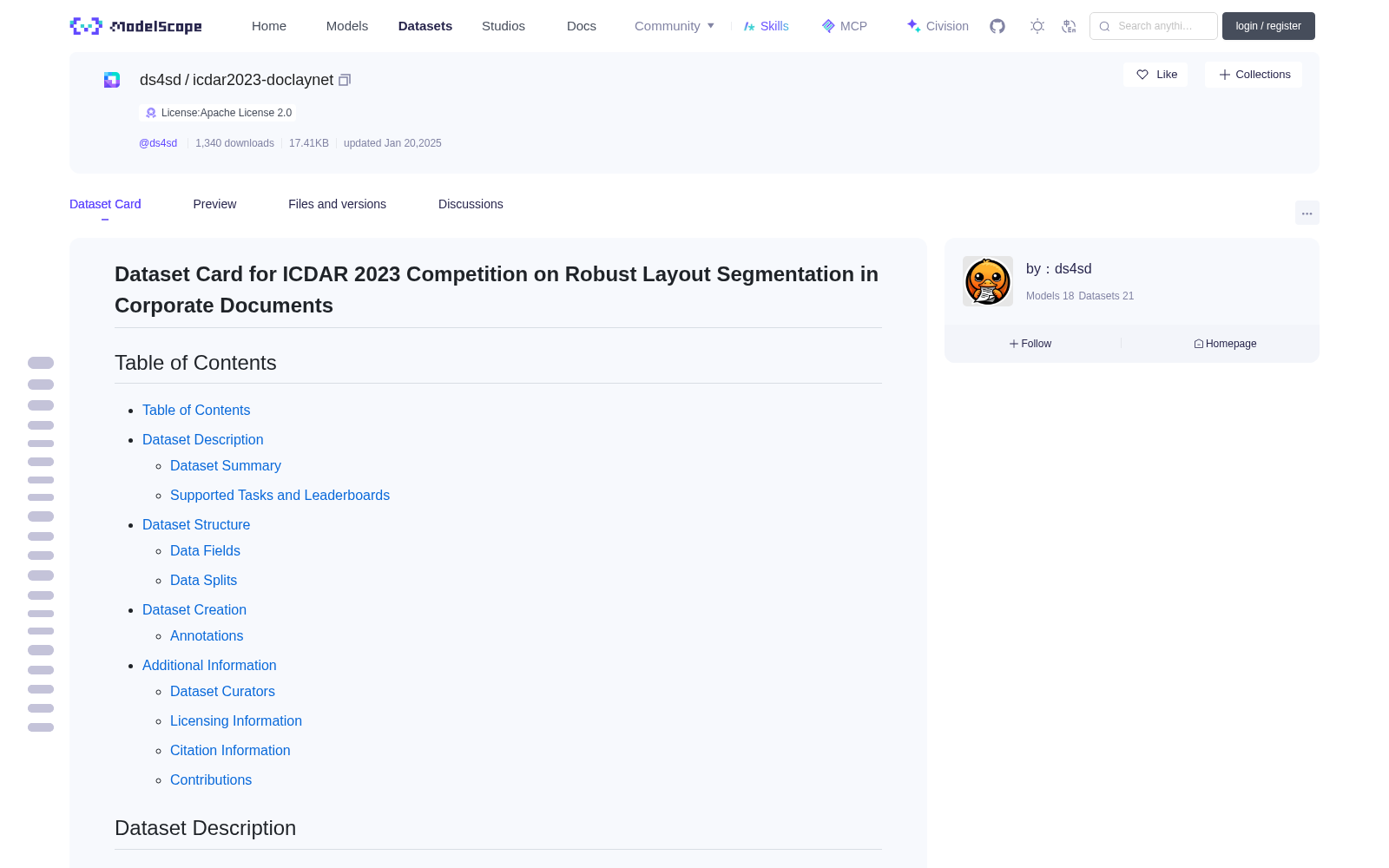Jump to Licensing Information section
1389x868 pixels.
point(236,721)
